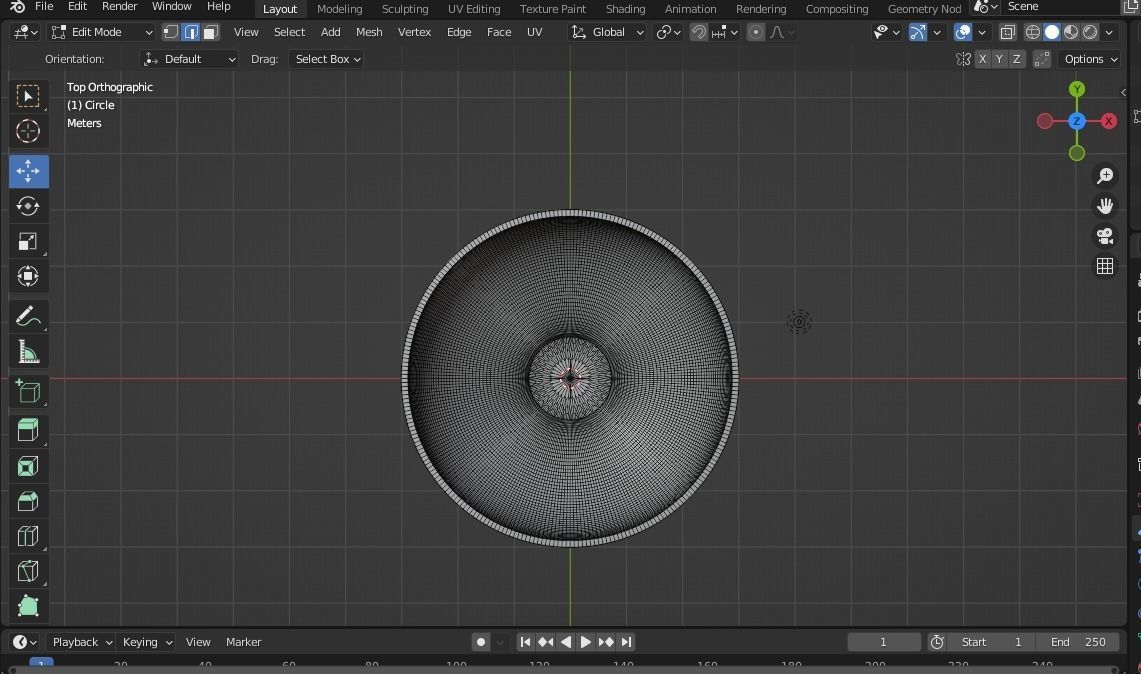The width and height of the screenshot is (1141, 674).
Task: Enable edge select mode
Action: pos(191,32)
